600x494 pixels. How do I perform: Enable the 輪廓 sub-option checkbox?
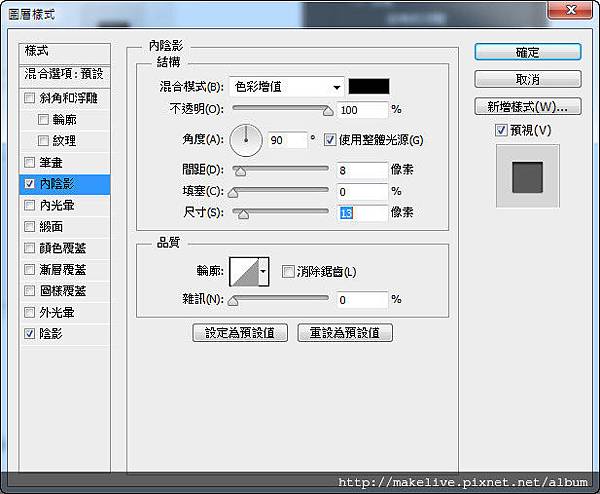43,120
